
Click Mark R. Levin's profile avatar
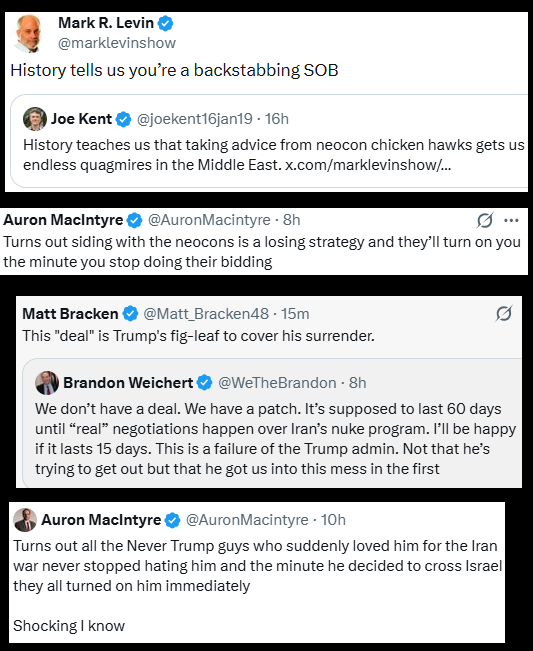tap(29, 34)
